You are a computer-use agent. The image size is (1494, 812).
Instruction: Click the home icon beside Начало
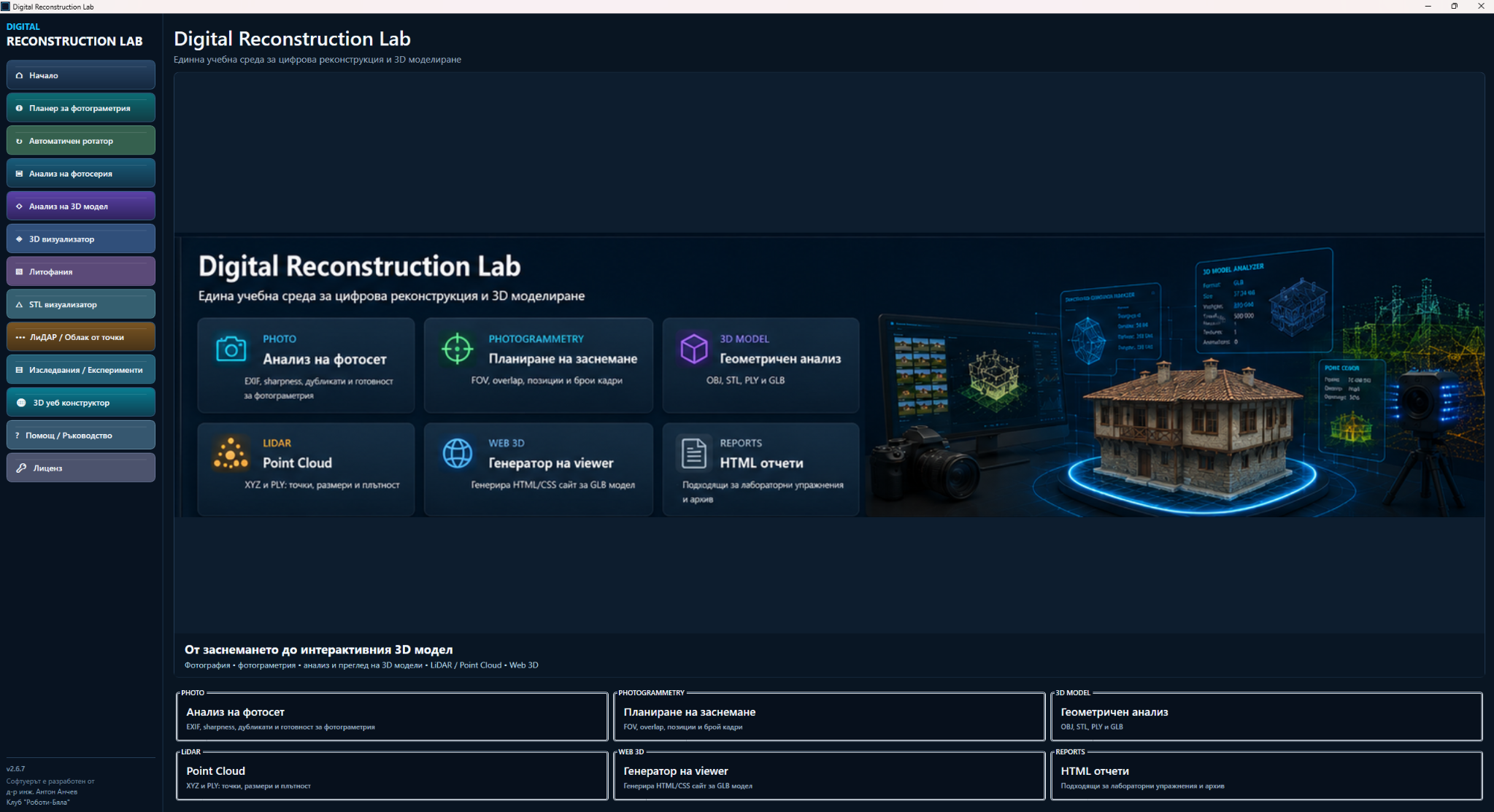[20, 75]
